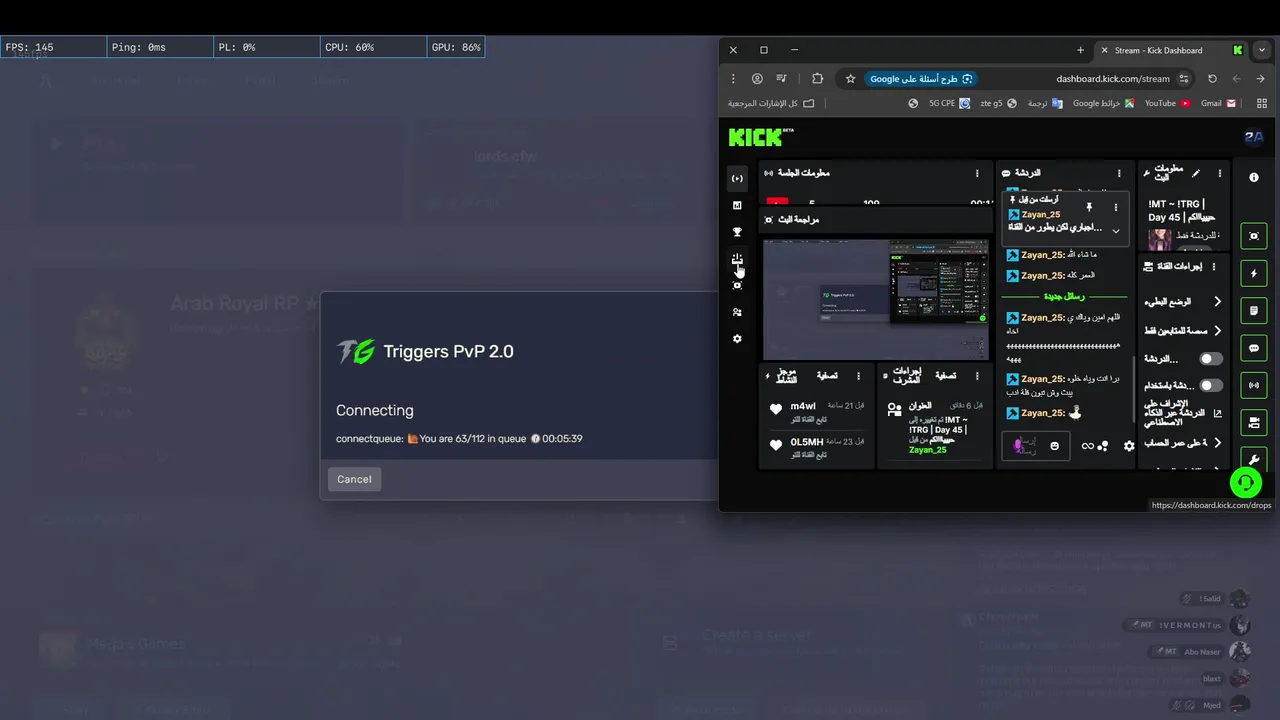Viewport: 1280px width, 720px height.
Task: Open Chrome main three-dot menu
Action: pyautogui.click(x=732, y=79)
